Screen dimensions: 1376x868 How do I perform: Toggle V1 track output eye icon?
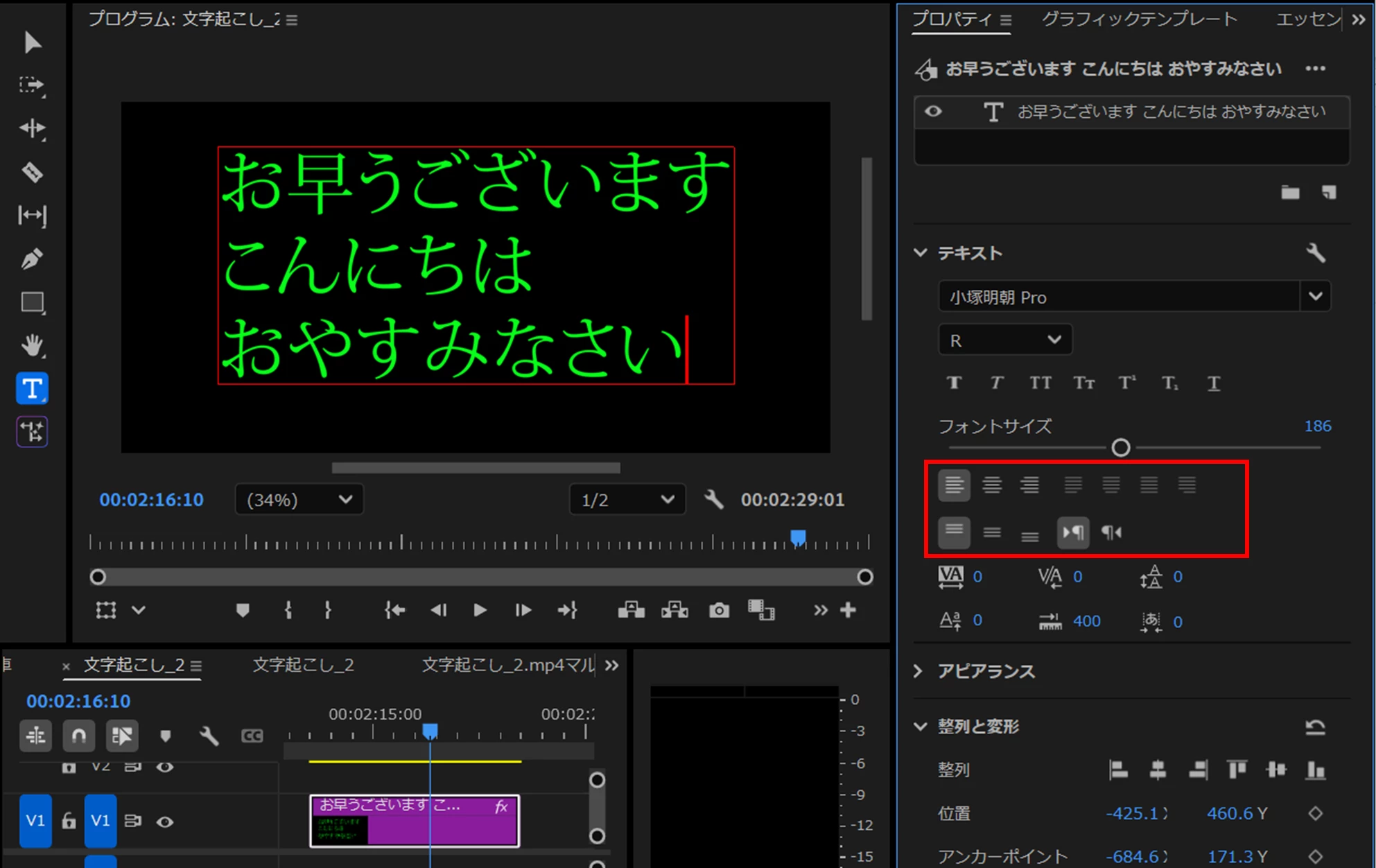[164, 822]
